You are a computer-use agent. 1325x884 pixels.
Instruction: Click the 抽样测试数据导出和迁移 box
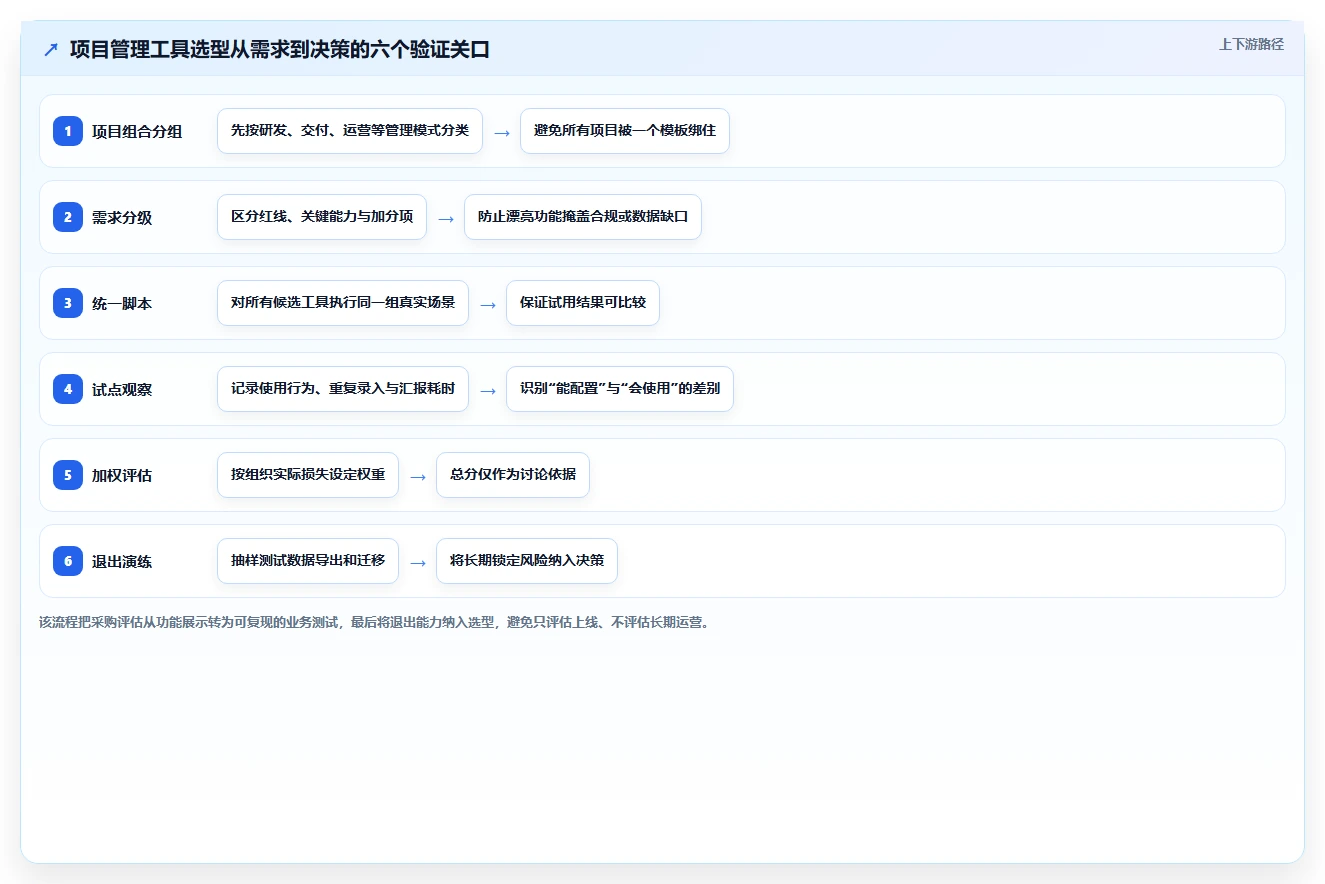308,561
